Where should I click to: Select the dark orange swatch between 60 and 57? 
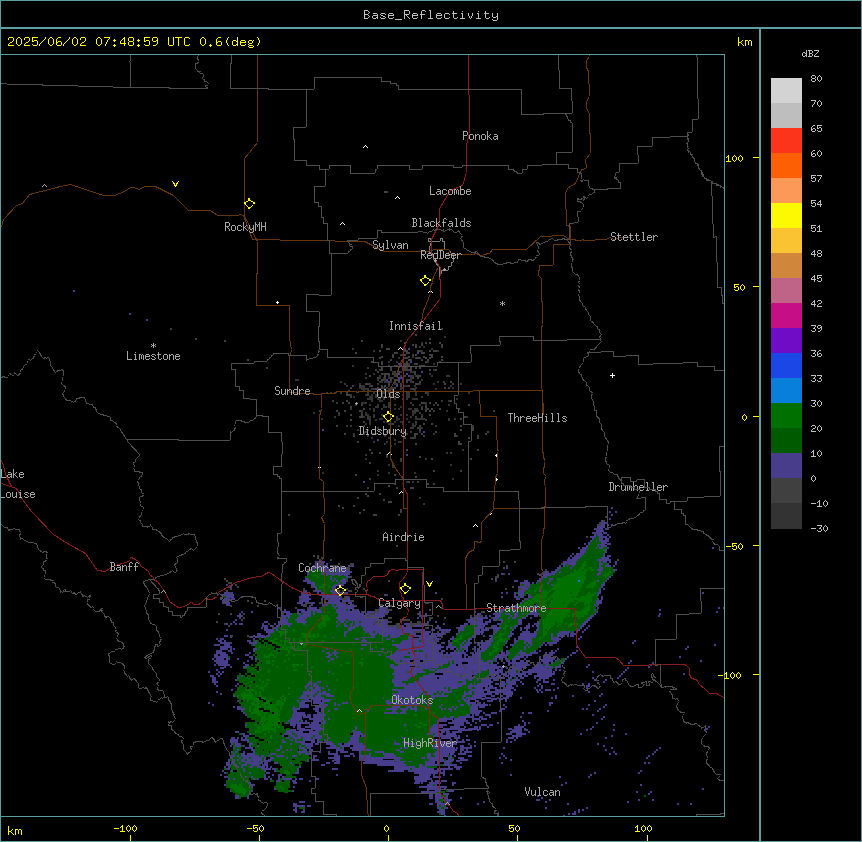click(786, 165)
